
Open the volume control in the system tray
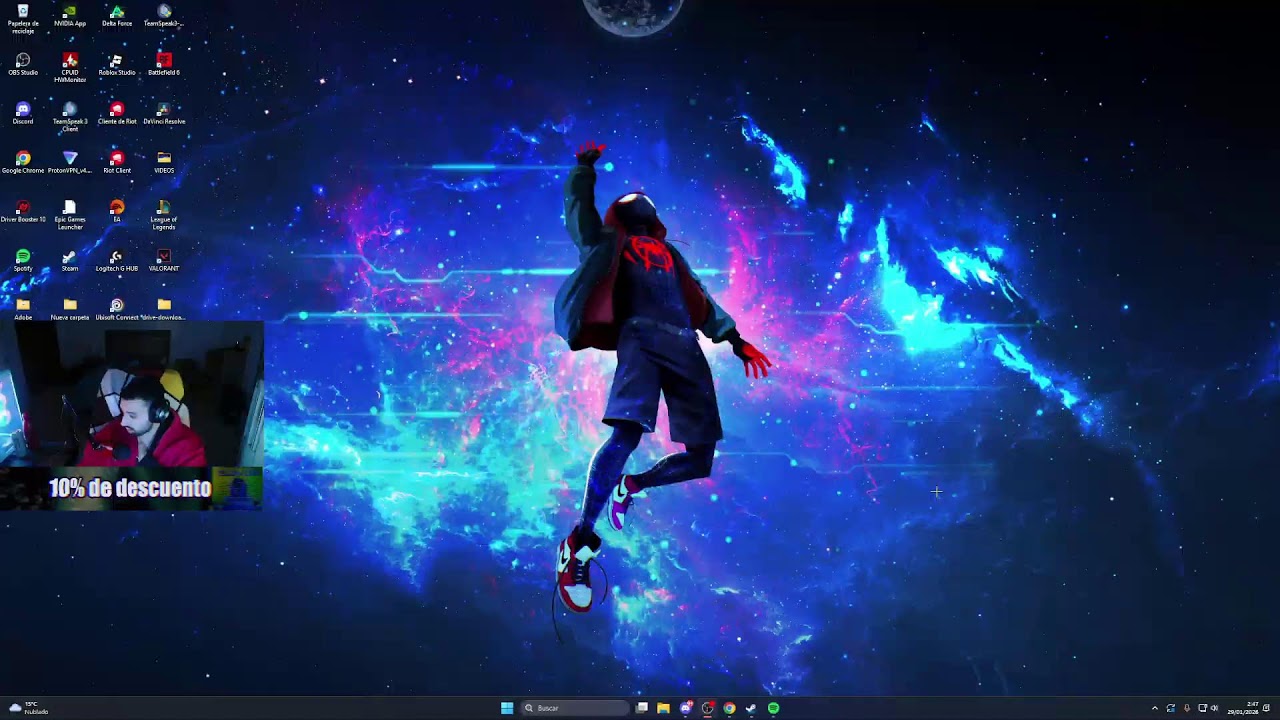coord(1215,708)
